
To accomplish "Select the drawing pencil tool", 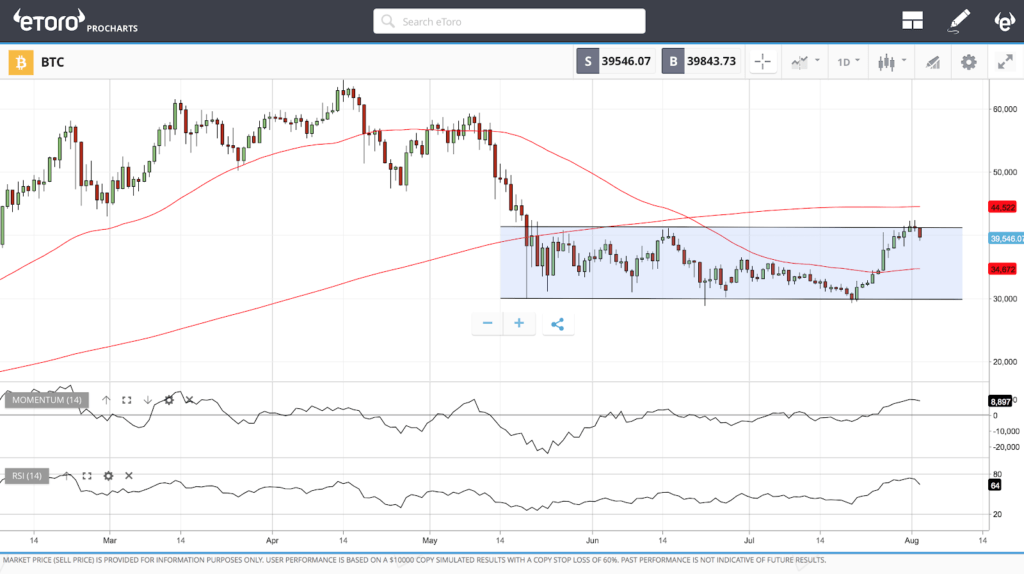I will (960, 21).
